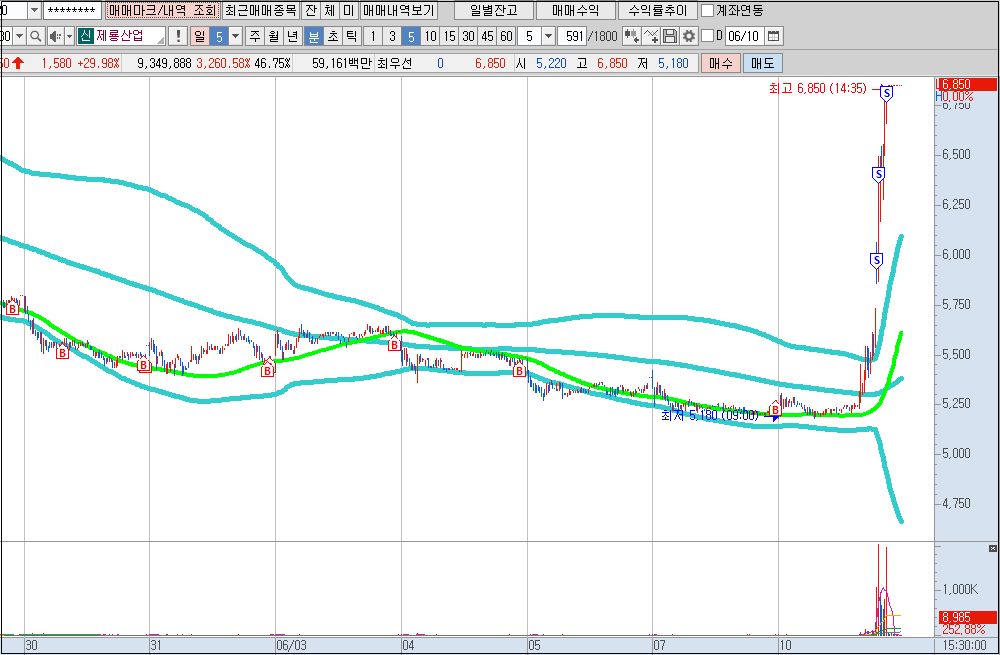Select the 미 button
This screenshot has width=1000, height=655.
tap(349, 11)
